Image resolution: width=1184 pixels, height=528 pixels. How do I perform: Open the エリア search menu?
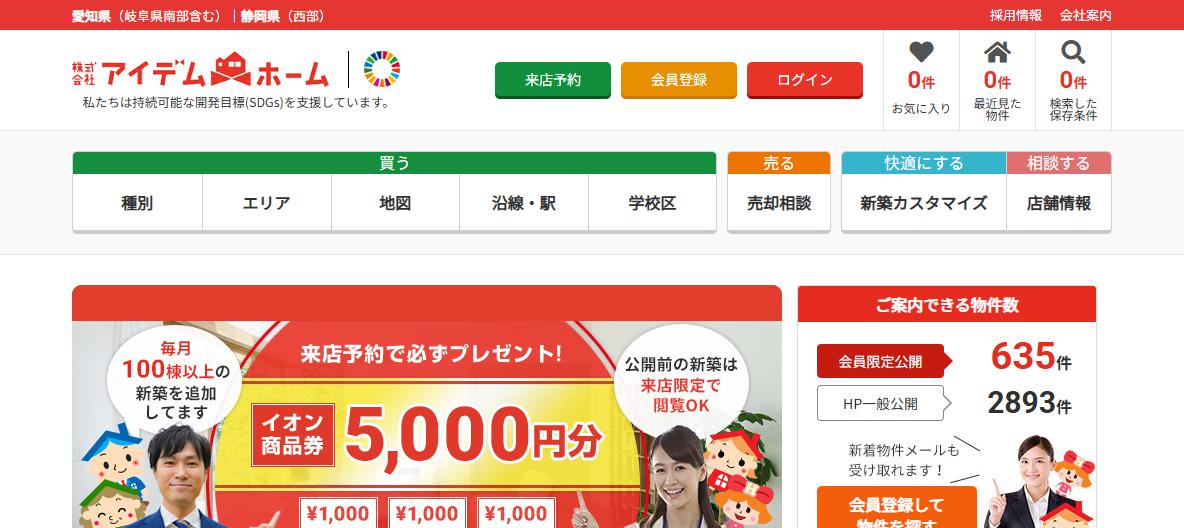click(x=267, y=202)
